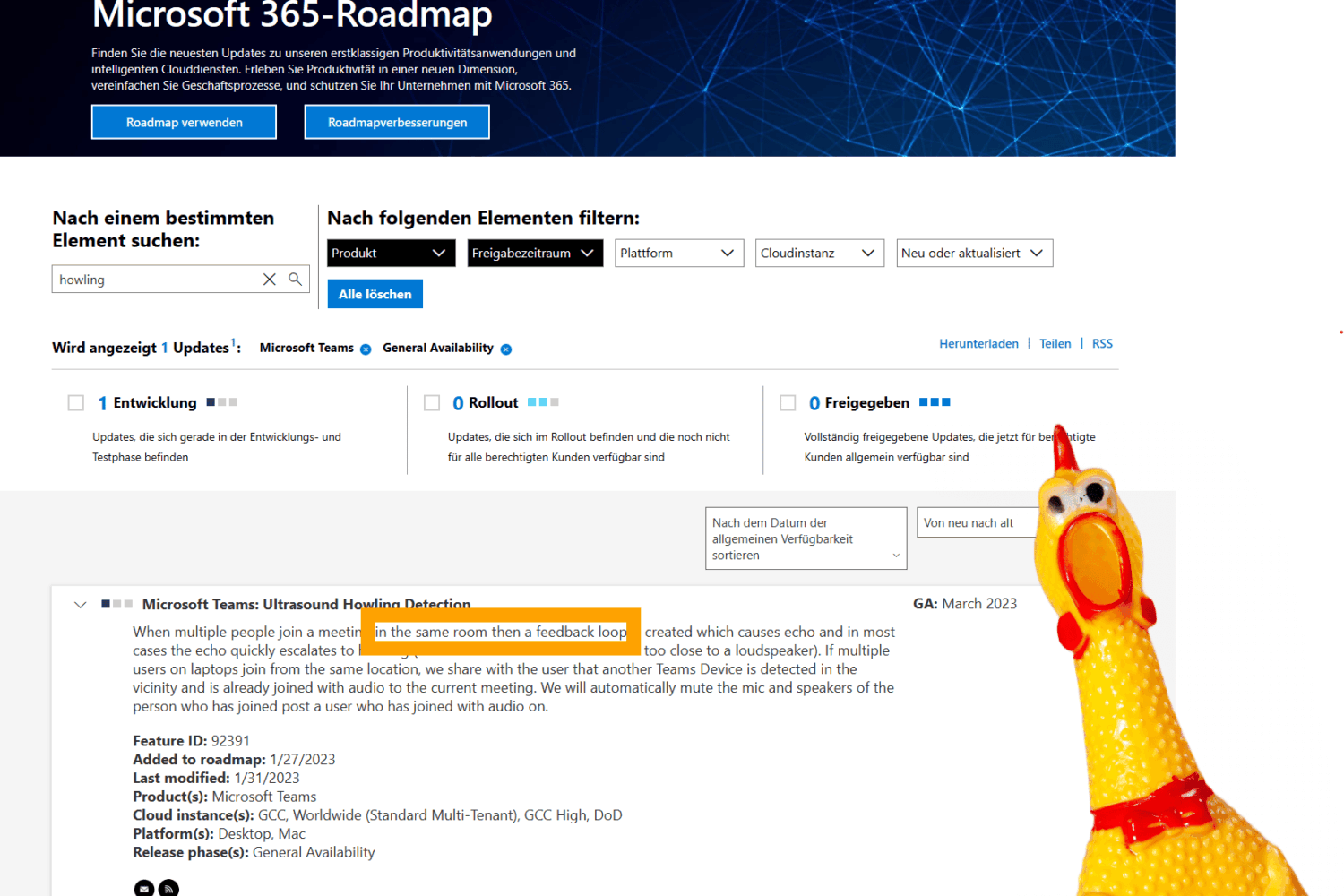Open the Produkt filter dropdown
The height and width of the screenshot is (896, 1344).
(391, 253)
